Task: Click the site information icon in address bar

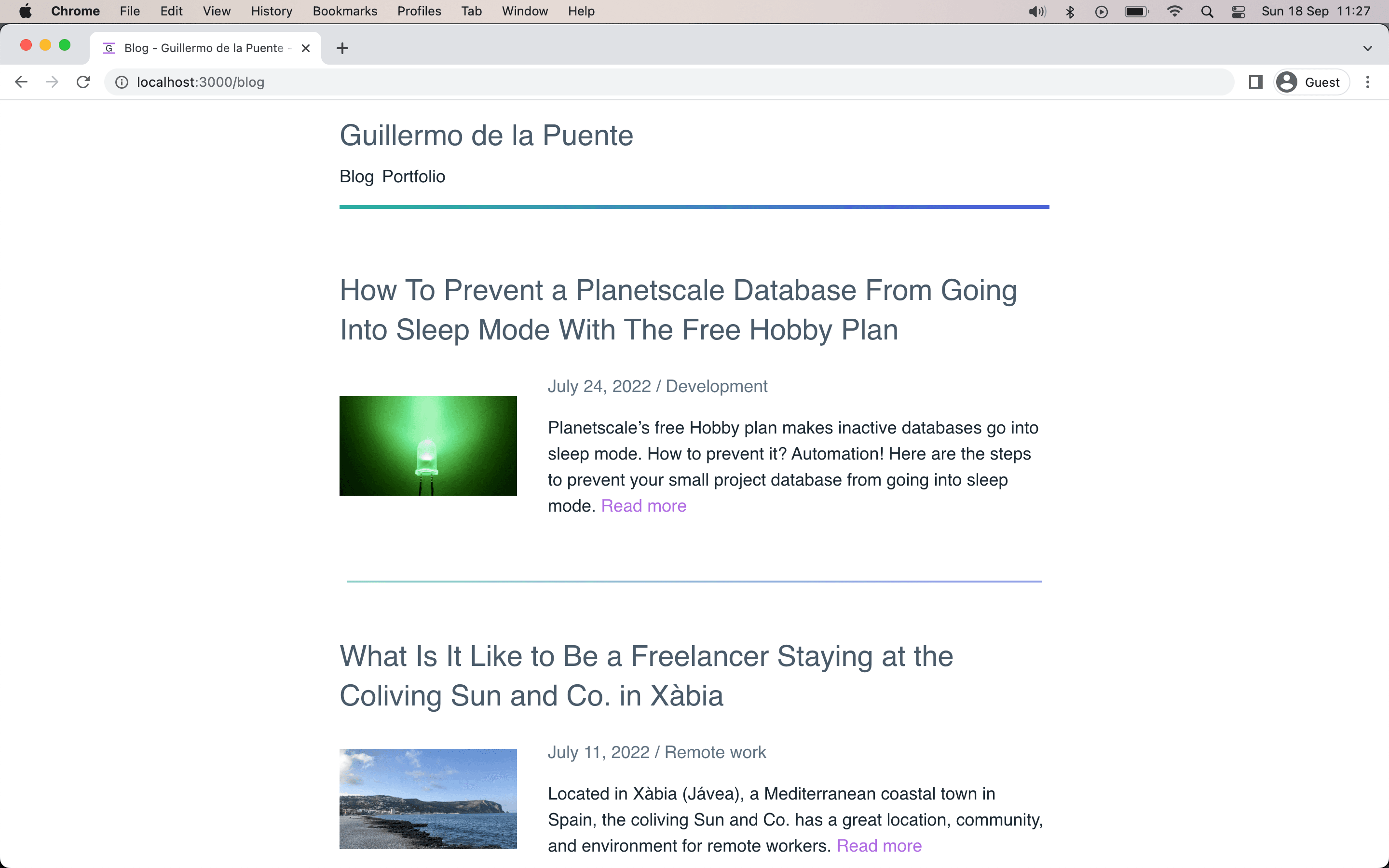Action: [121, 81]
